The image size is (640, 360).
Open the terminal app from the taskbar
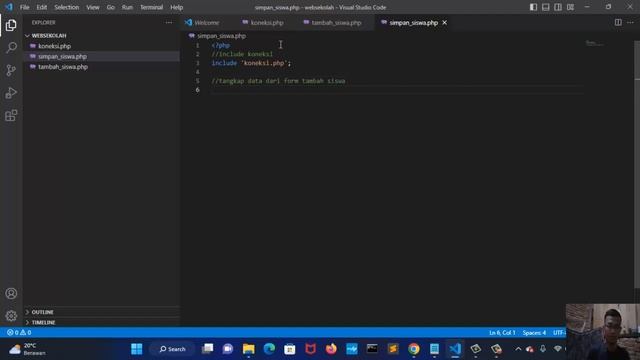coord(372,349)
